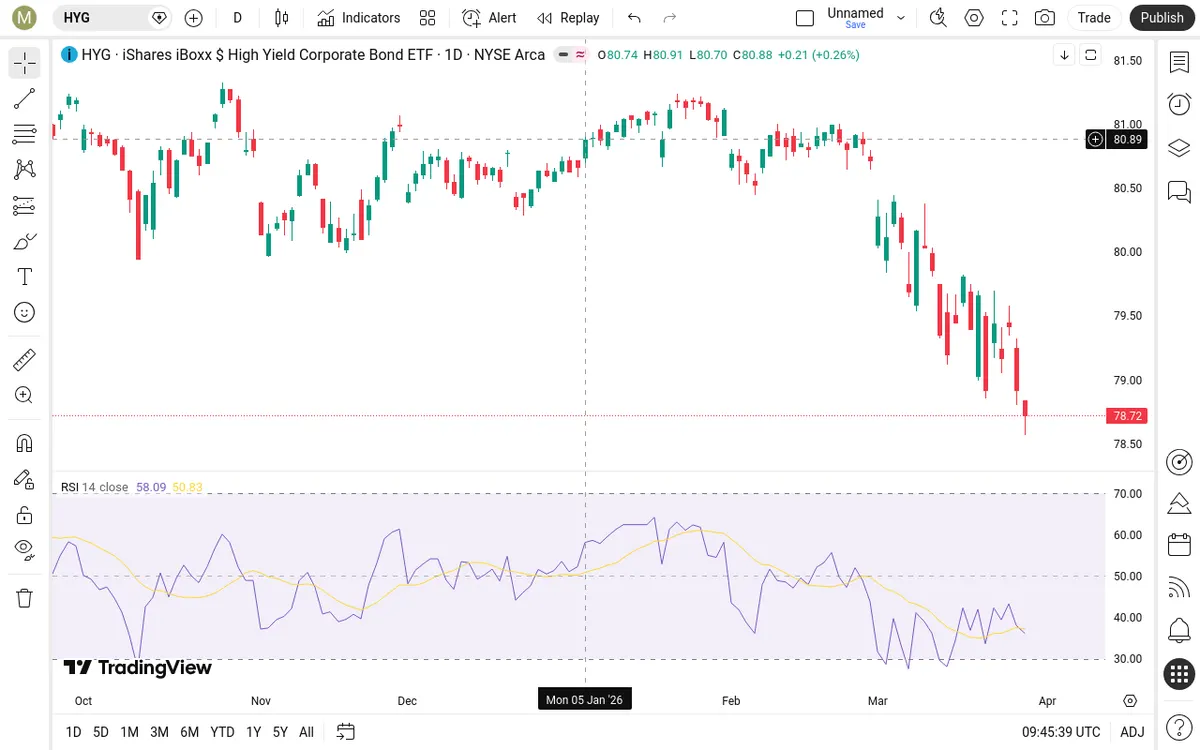Open user profile M avatar
The image size is (1200, 750).
pos(25,18)
